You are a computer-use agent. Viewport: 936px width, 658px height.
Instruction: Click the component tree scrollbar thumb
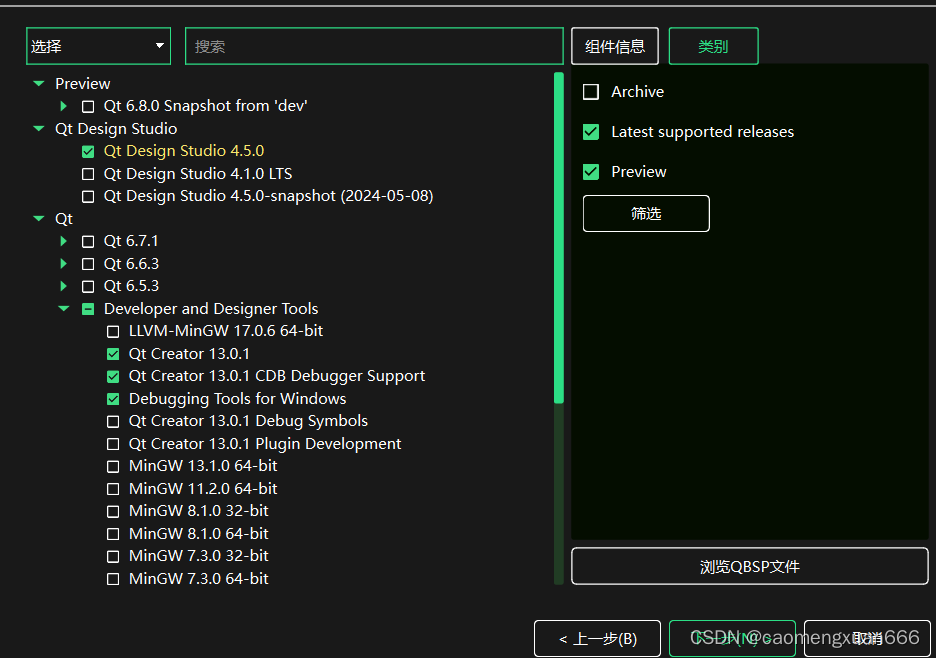click(x=559, y=238)
